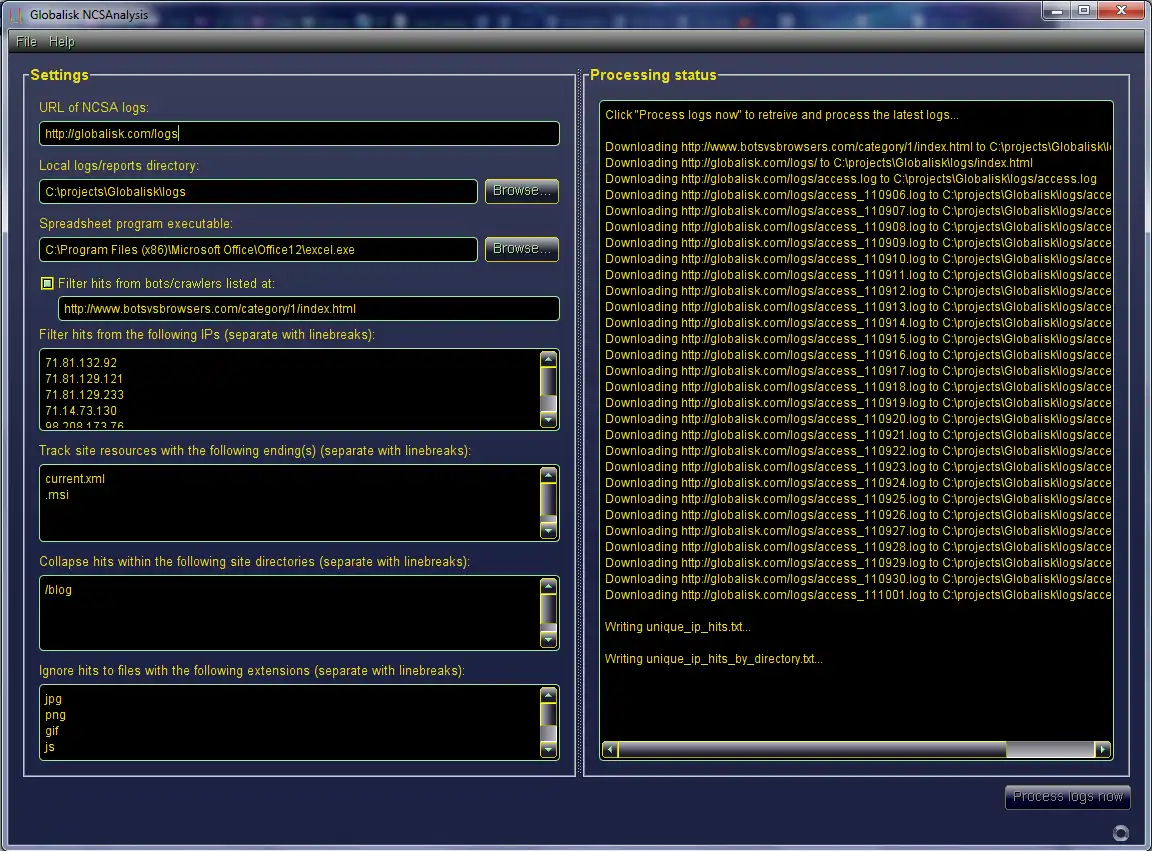
Task: Click the Process logs now button
Action: coord(1068,797)
